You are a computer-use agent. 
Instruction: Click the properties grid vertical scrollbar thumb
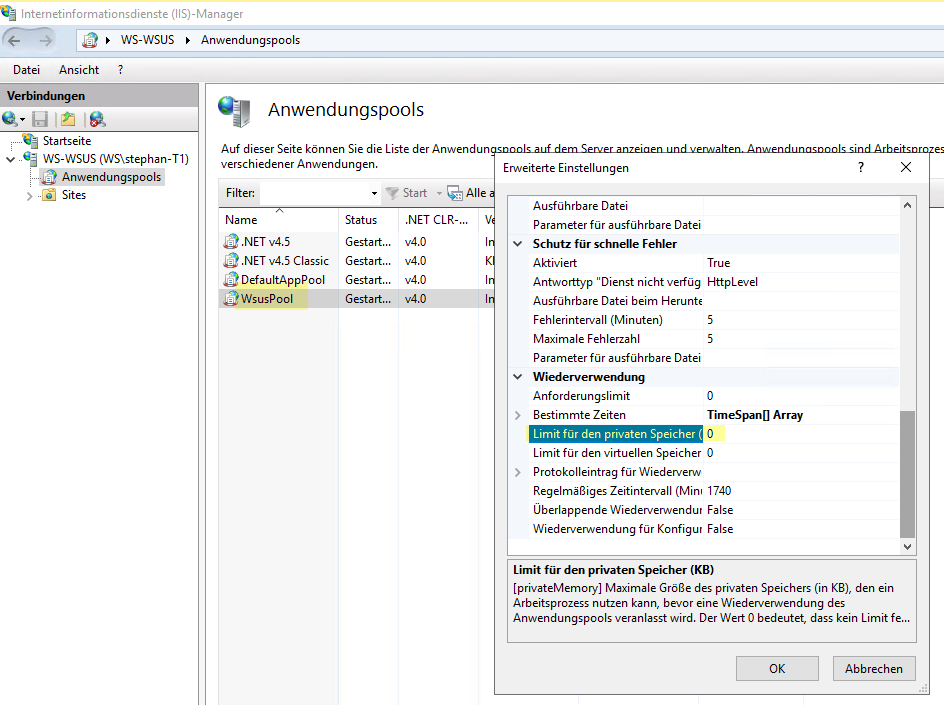click(x=907, y=474)
